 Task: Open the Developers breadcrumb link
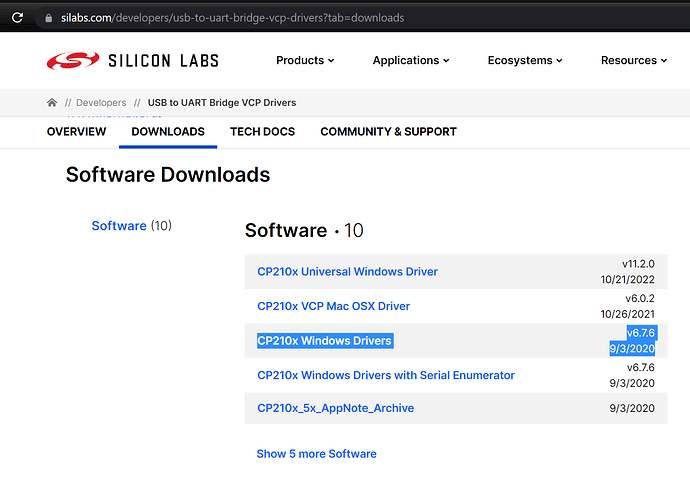[101, 102]
